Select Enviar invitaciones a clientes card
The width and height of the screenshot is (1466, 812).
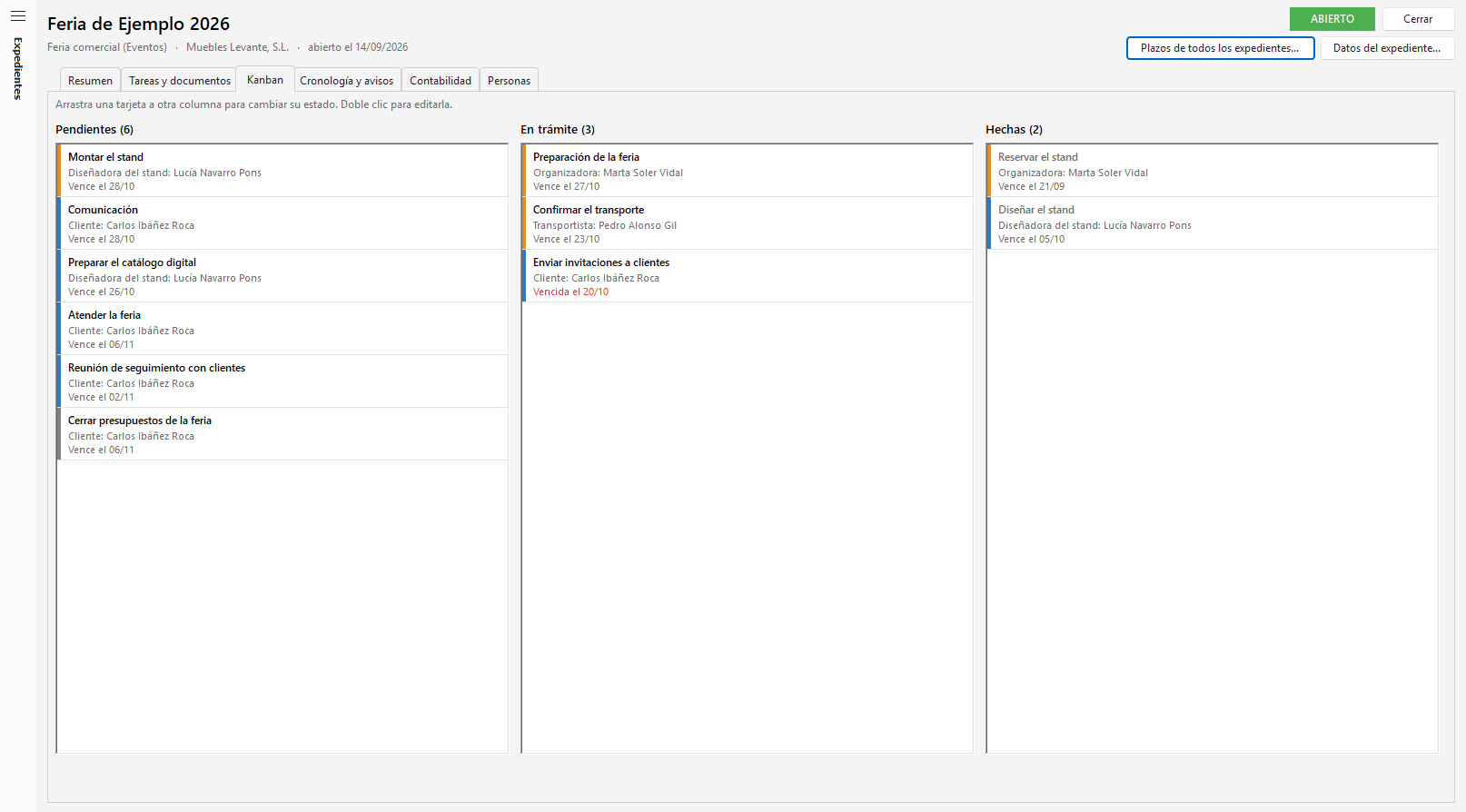pyautogui.click(x=748, y=276)
